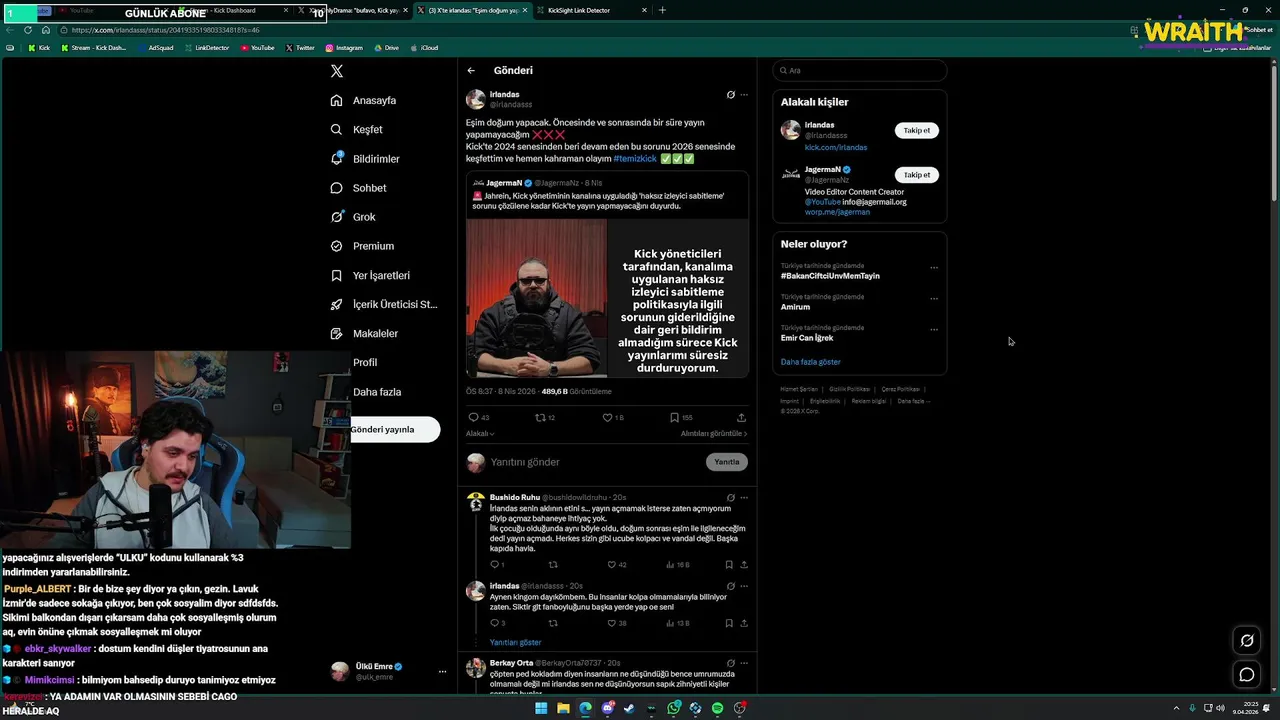Open the Instagram bookmark
This screenshot has height=720, width=1280.
(x=344, y=48)
